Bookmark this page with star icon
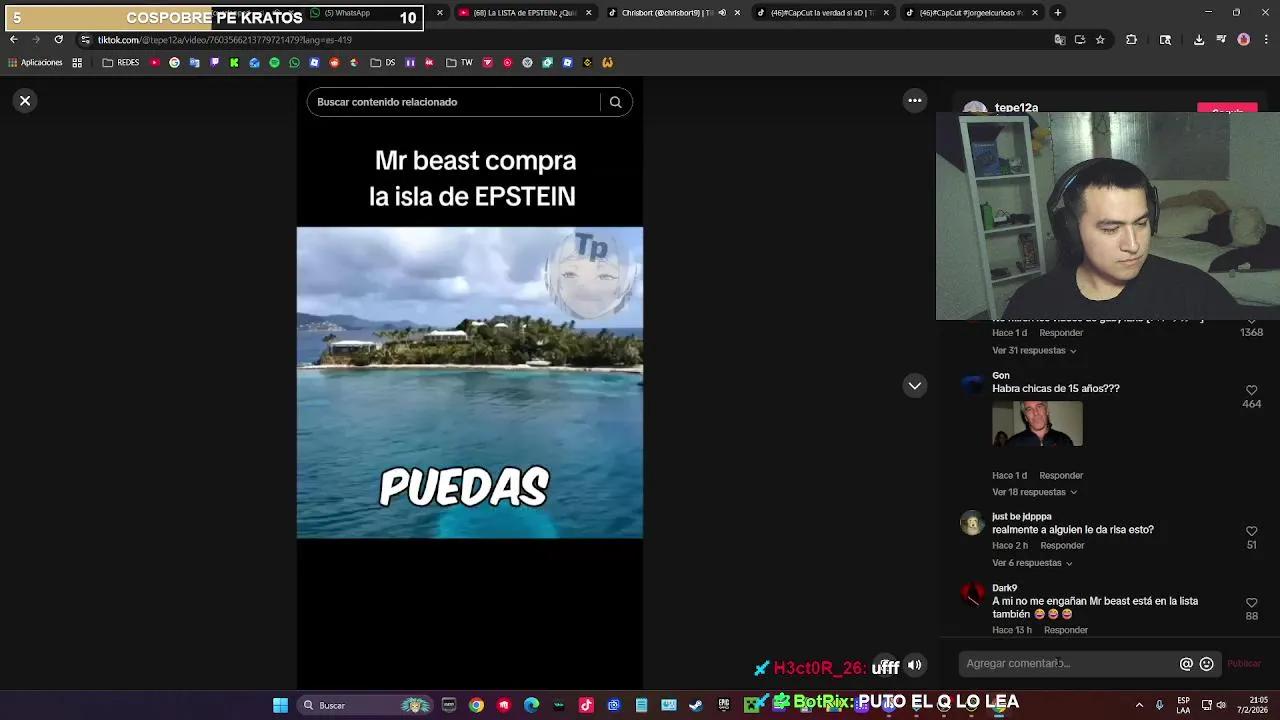The width and height of the screenshot is (1280, 720). pyautogui.click(x=1100, y=40)
